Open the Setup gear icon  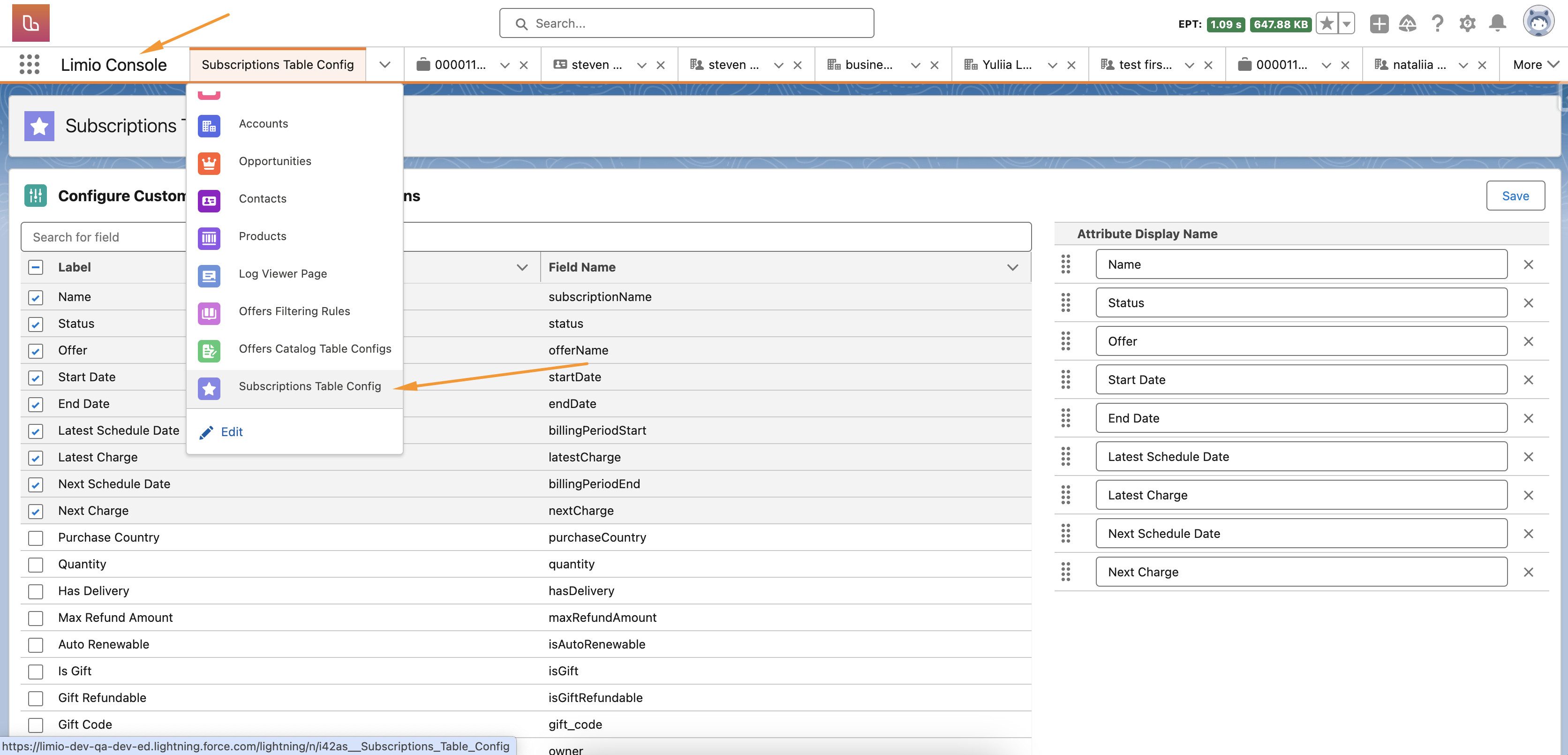1467,24
